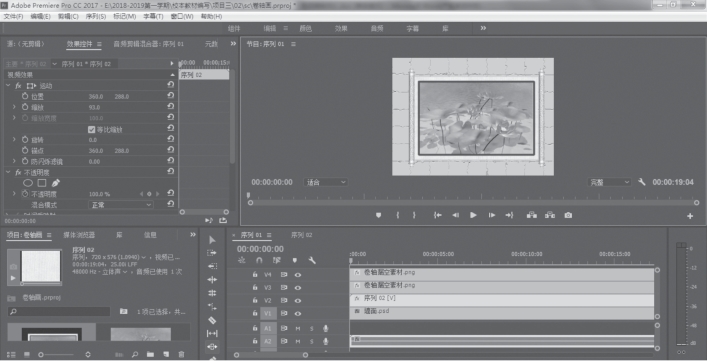The height and width of the screenshot is (361, 707).
Task: Hide track V4 with its eye icon
Action: coord(298,274)
